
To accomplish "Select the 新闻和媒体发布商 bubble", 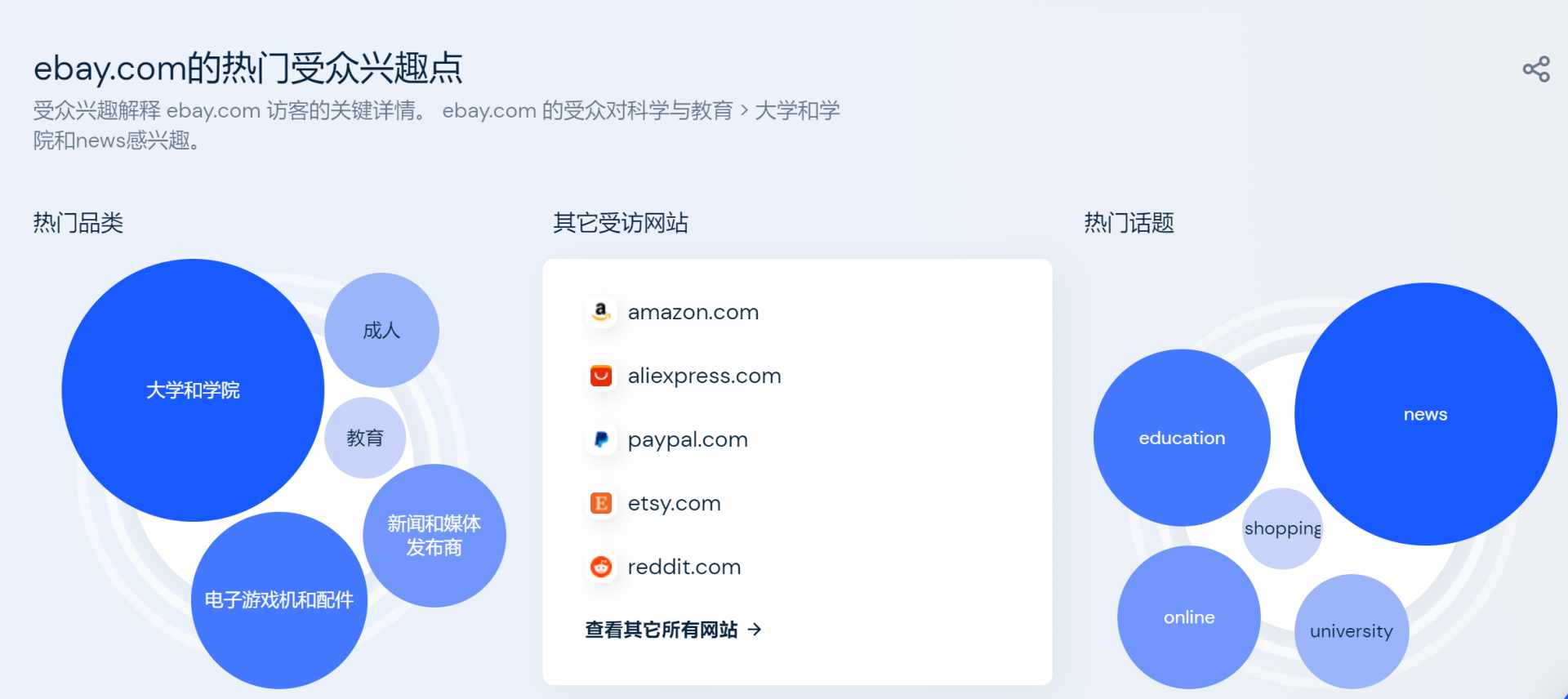I will point(434,536).
